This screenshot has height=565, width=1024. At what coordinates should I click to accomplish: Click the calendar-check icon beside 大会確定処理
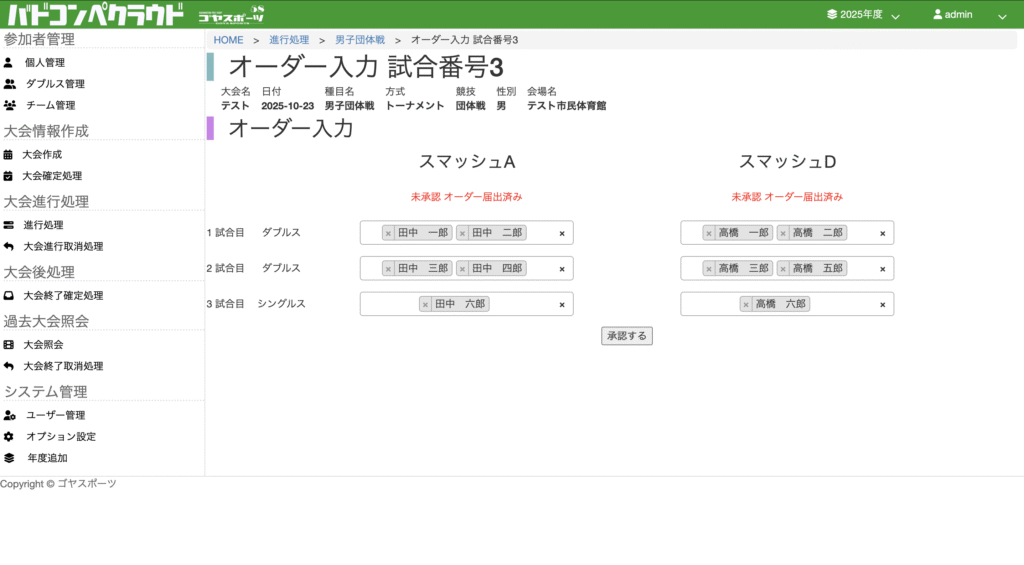click(8, 176)
